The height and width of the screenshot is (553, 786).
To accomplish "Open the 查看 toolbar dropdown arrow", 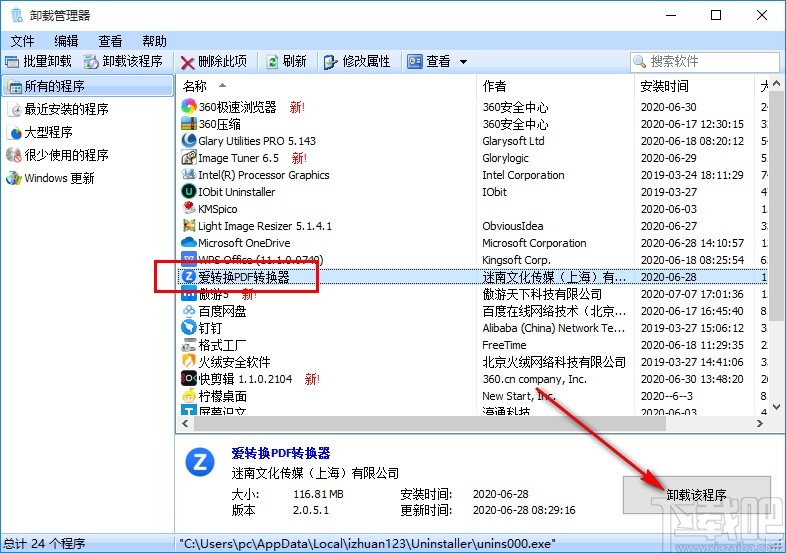I will pyautogui.click(x=463, y=62).
